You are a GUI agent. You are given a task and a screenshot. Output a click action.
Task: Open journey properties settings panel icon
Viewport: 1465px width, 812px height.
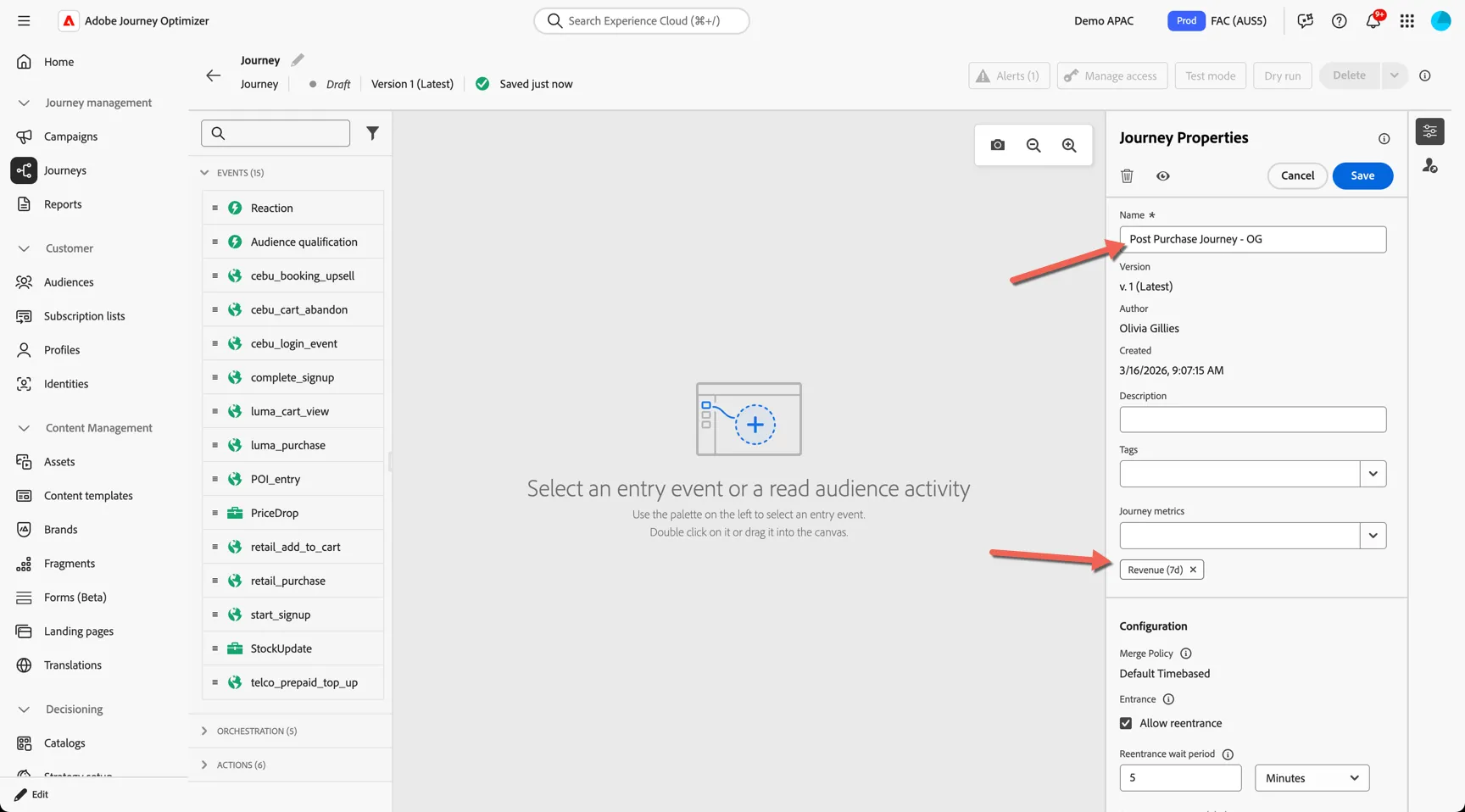pos(1430,131)
